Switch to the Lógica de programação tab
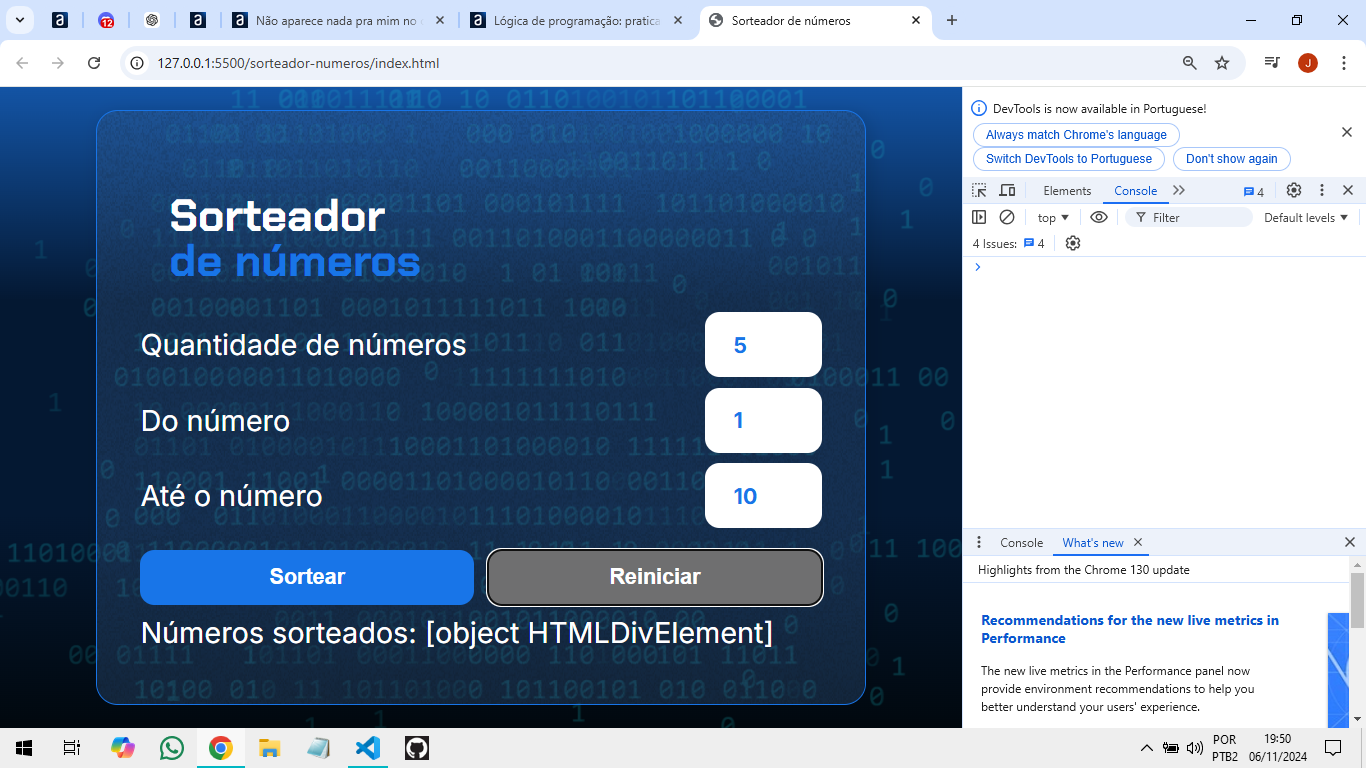 click(576, 20)
